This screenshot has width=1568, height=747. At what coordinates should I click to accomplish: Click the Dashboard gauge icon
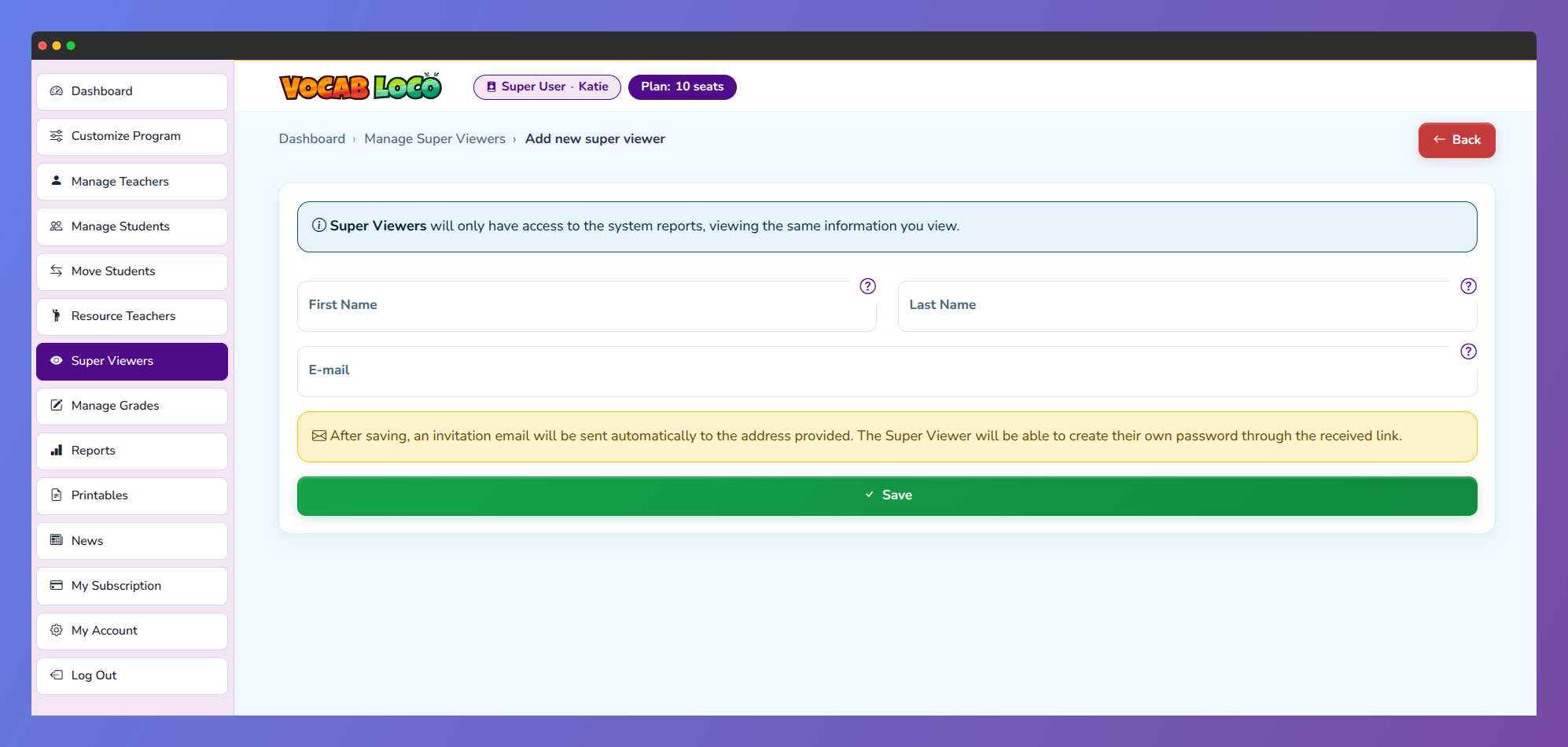(57, 91)
